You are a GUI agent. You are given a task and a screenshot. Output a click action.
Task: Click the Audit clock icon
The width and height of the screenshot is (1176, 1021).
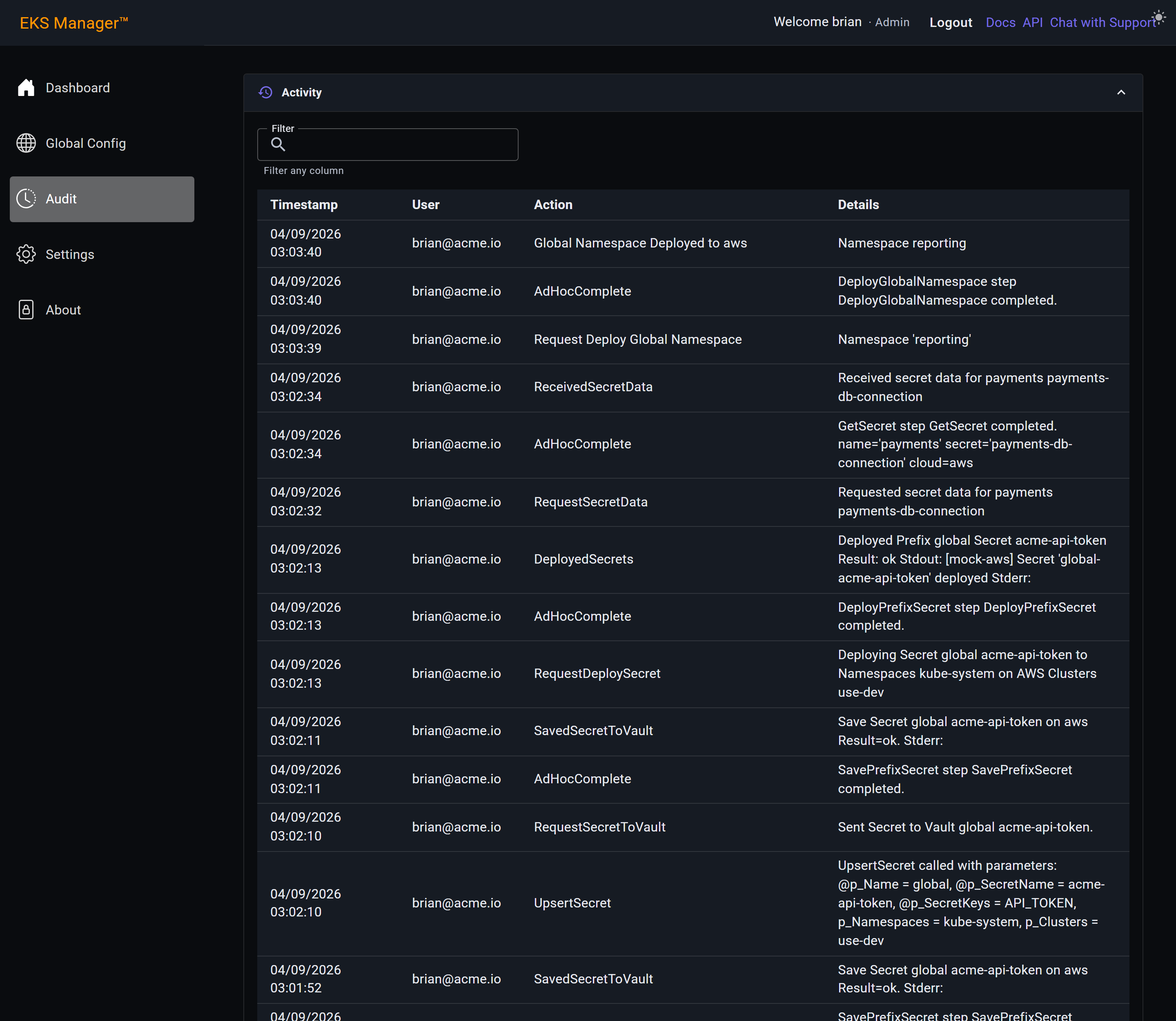(x=26, y=199)
